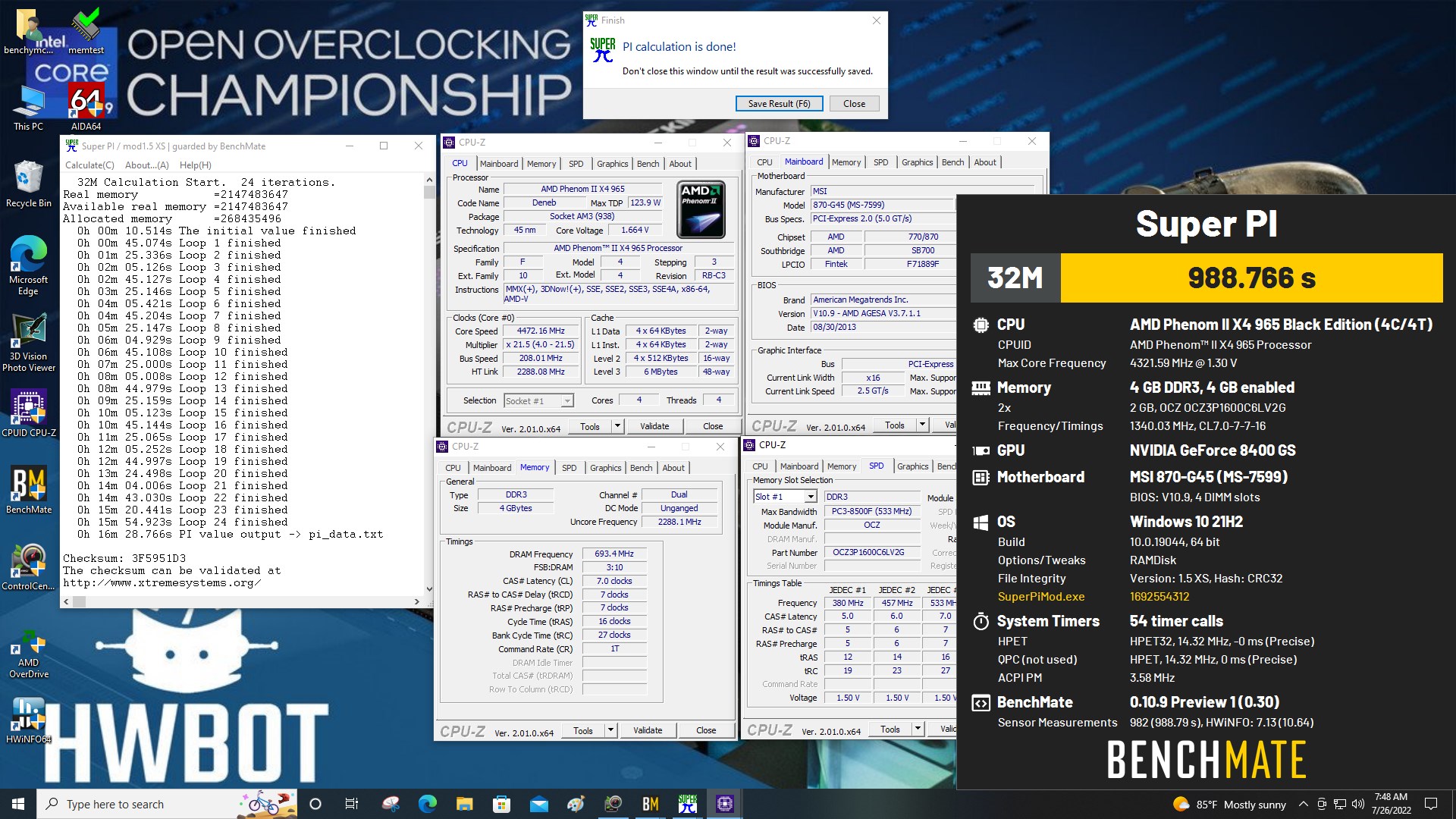Screen dimensions: 1456x819
Task: Click Tools button in CPU-Z Mainboard window
Action: (895, 425)
